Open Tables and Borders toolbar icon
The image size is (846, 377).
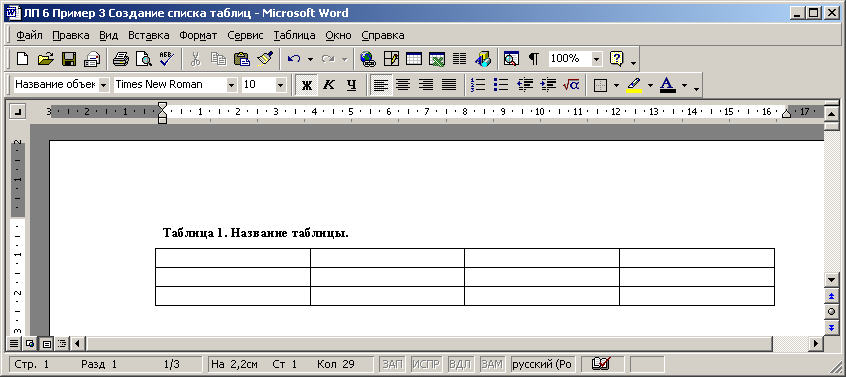point(391,58)
